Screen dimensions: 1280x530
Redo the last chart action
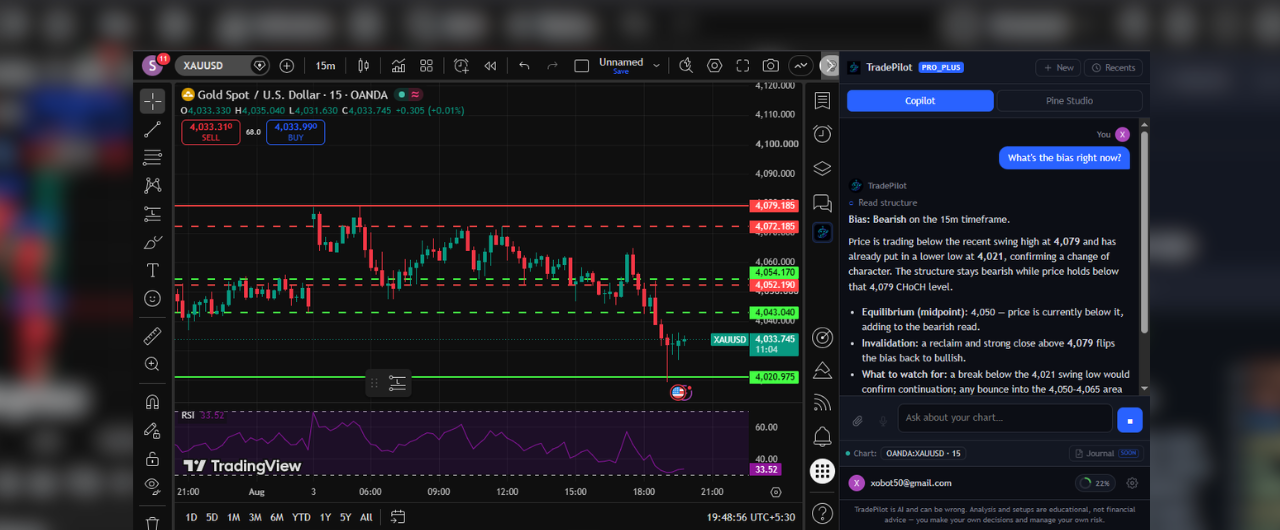(x=552, y=65)
